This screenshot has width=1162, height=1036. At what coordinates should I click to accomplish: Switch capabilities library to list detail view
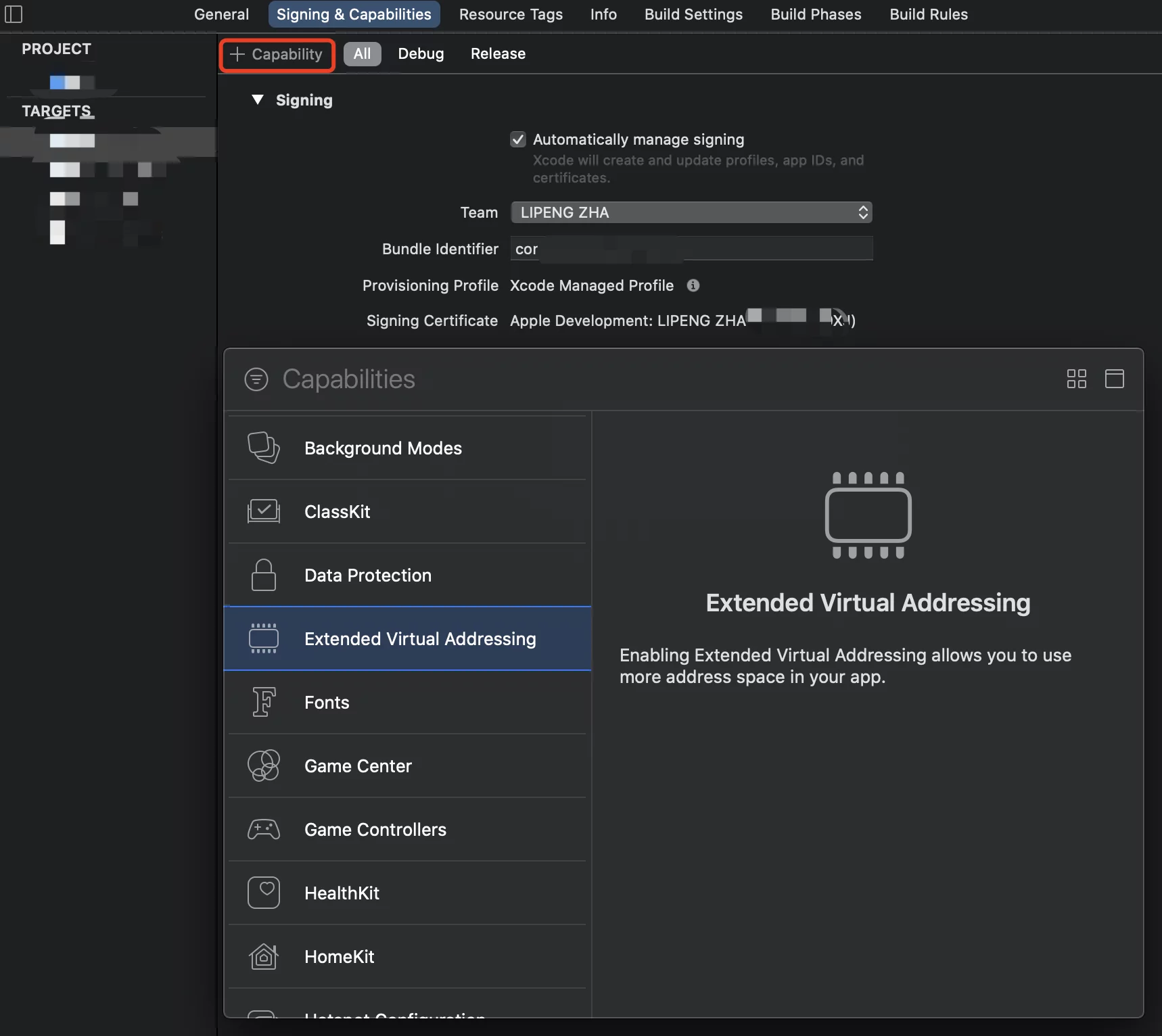pos(1114,379)
